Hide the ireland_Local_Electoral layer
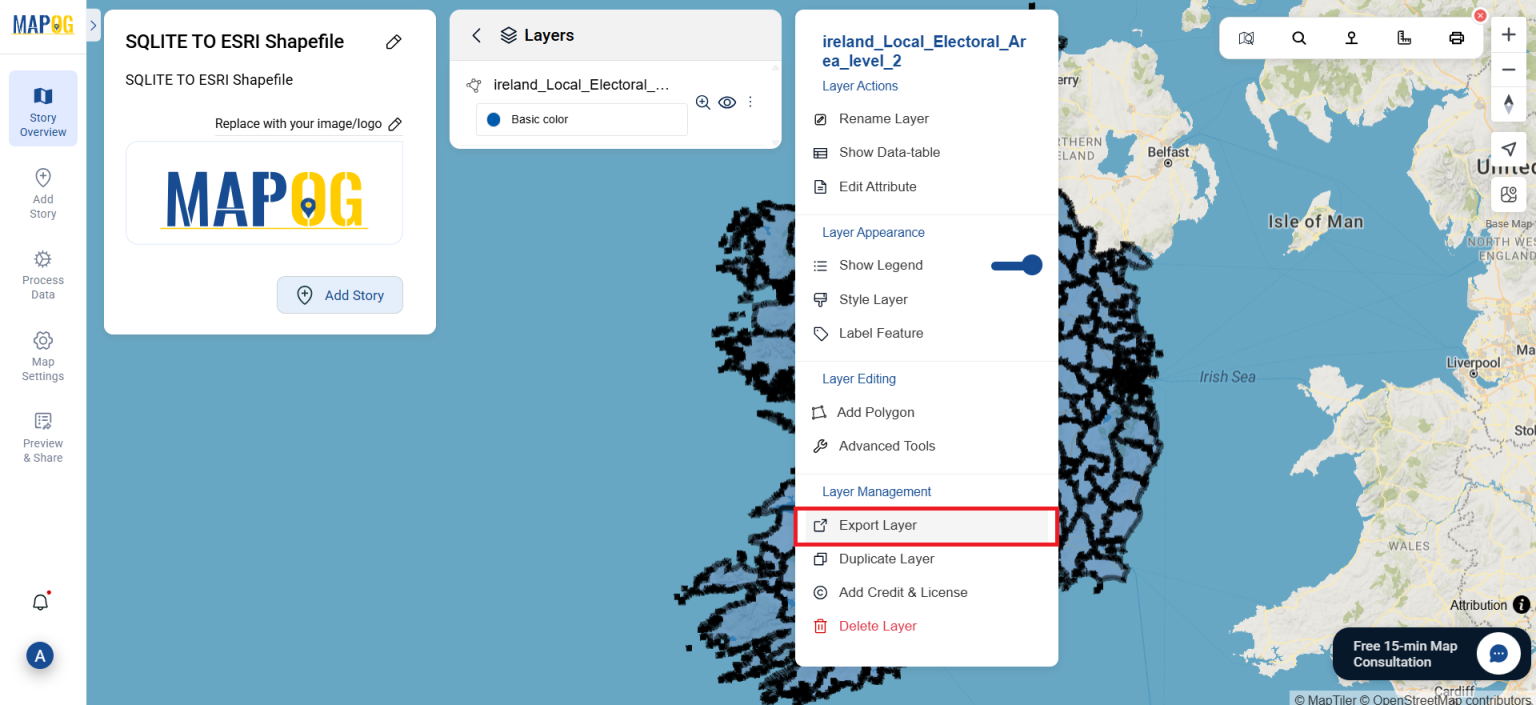 [x=727, y=102]
